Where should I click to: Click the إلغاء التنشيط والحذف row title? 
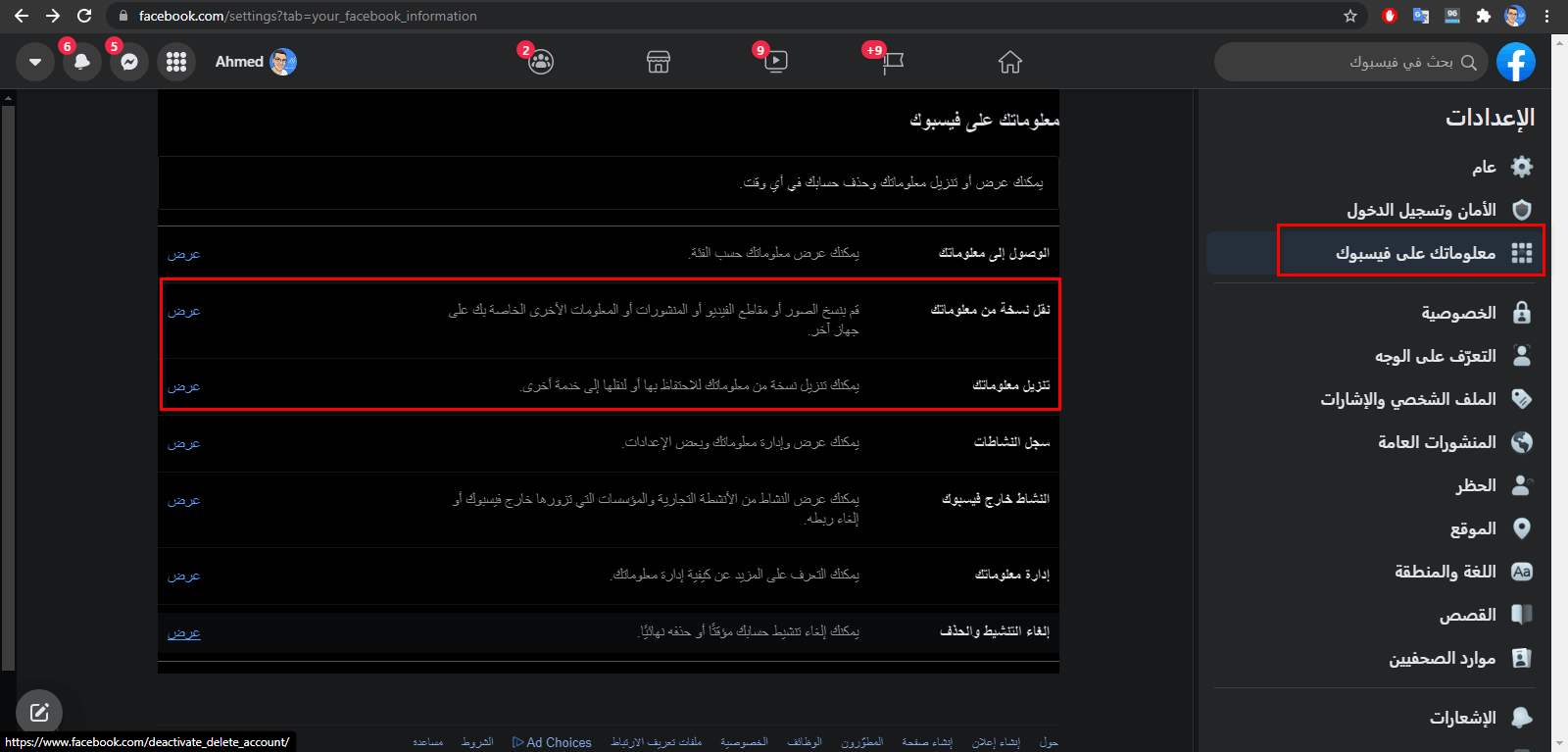coord(995,631)
